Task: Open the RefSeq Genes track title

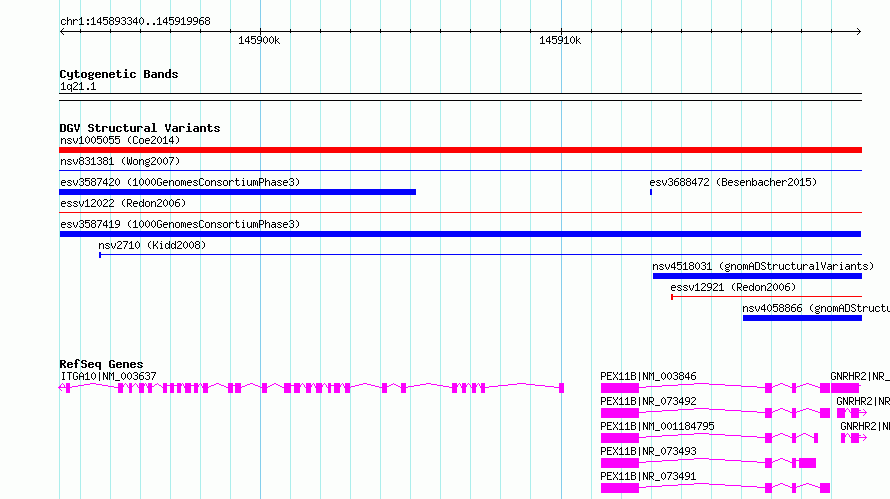Action: tap(101, 364)
